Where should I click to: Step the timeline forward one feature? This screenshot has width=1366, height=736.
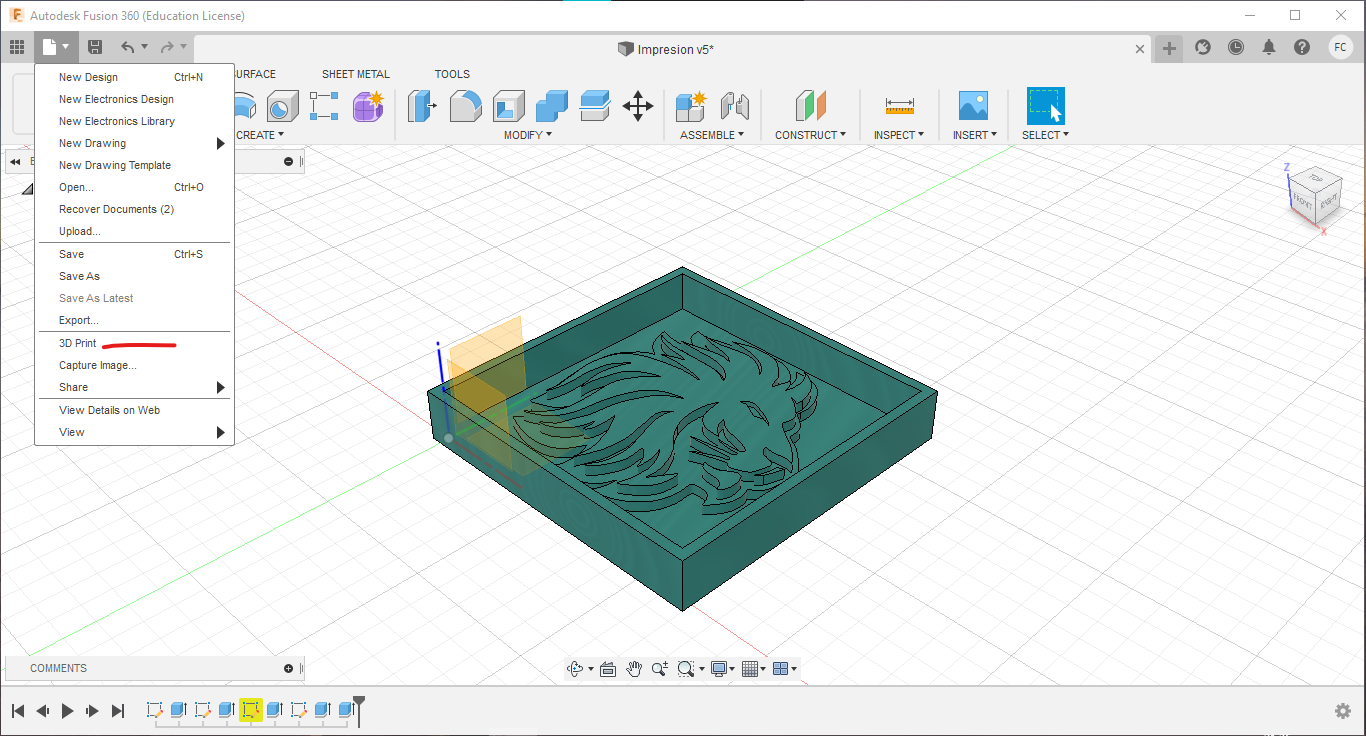click(93, 711)
